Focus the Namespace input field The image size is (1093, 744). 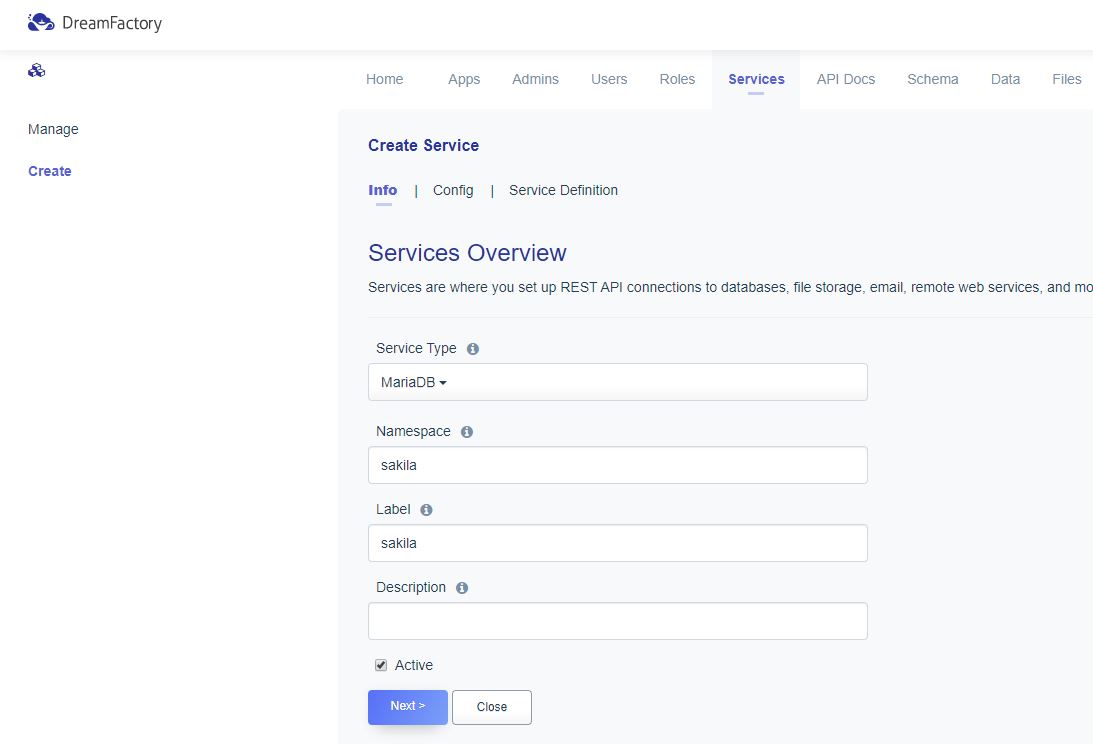point(618,465)
